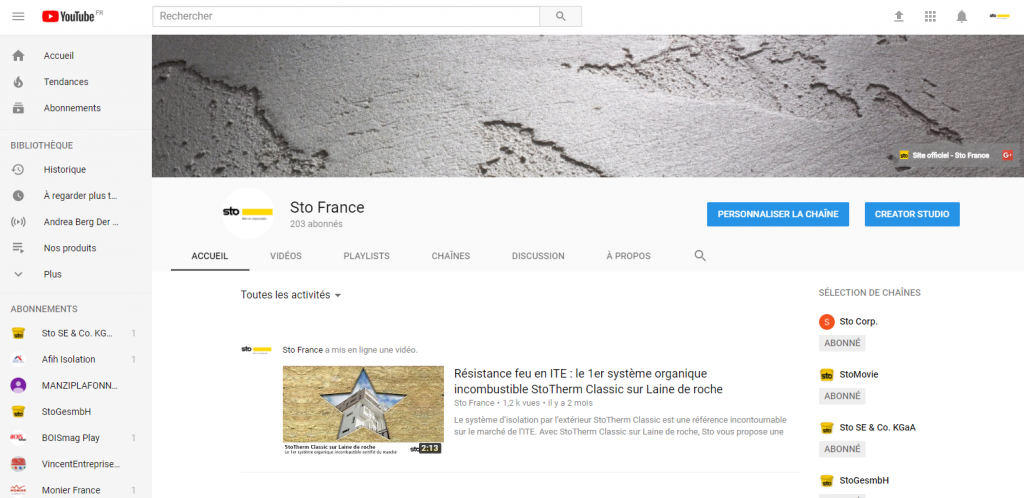This screenshot has width=1024, height=498.
Task: Switch to the Vidéos tab
Action: click(286, 256)
